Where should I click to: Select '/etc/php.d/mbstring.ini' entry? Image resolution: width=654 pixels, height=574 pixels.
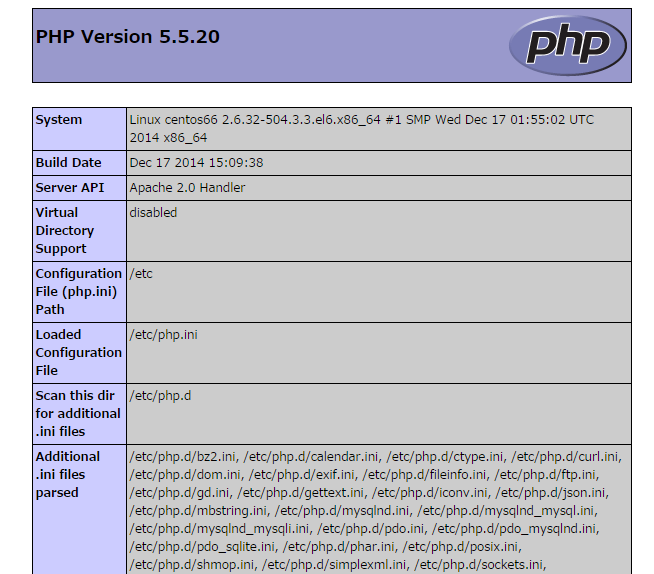point(198,511)
